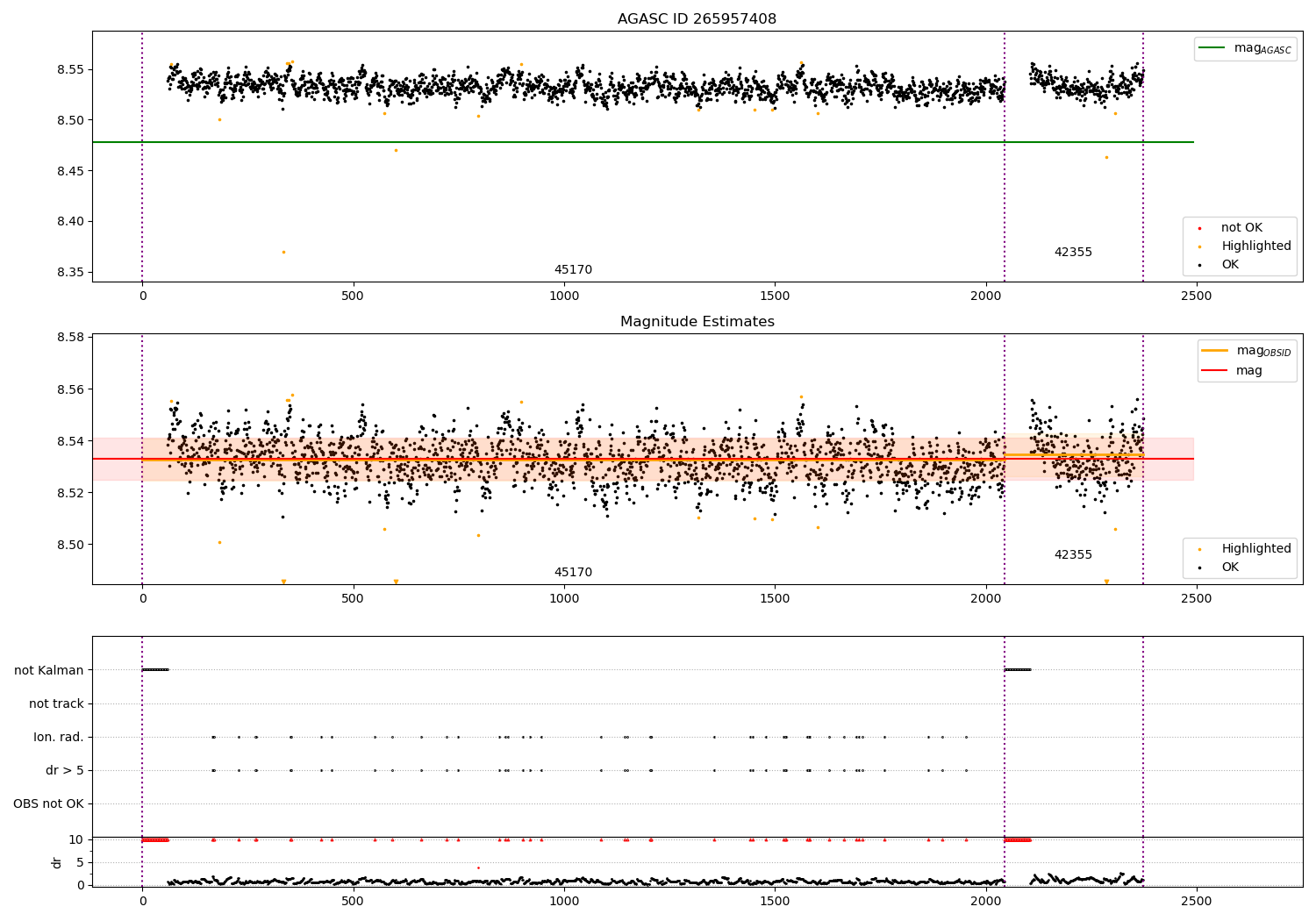1316x921 pixels.
Task: Click the 8.35 tick on top y-axis
Action: (71, 273)
